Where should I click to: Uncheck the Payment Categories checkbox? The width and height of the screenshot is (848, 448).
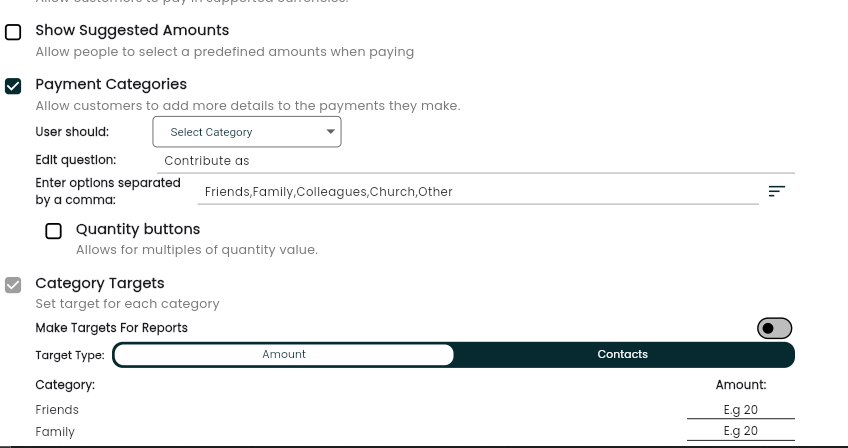point(13,86)
